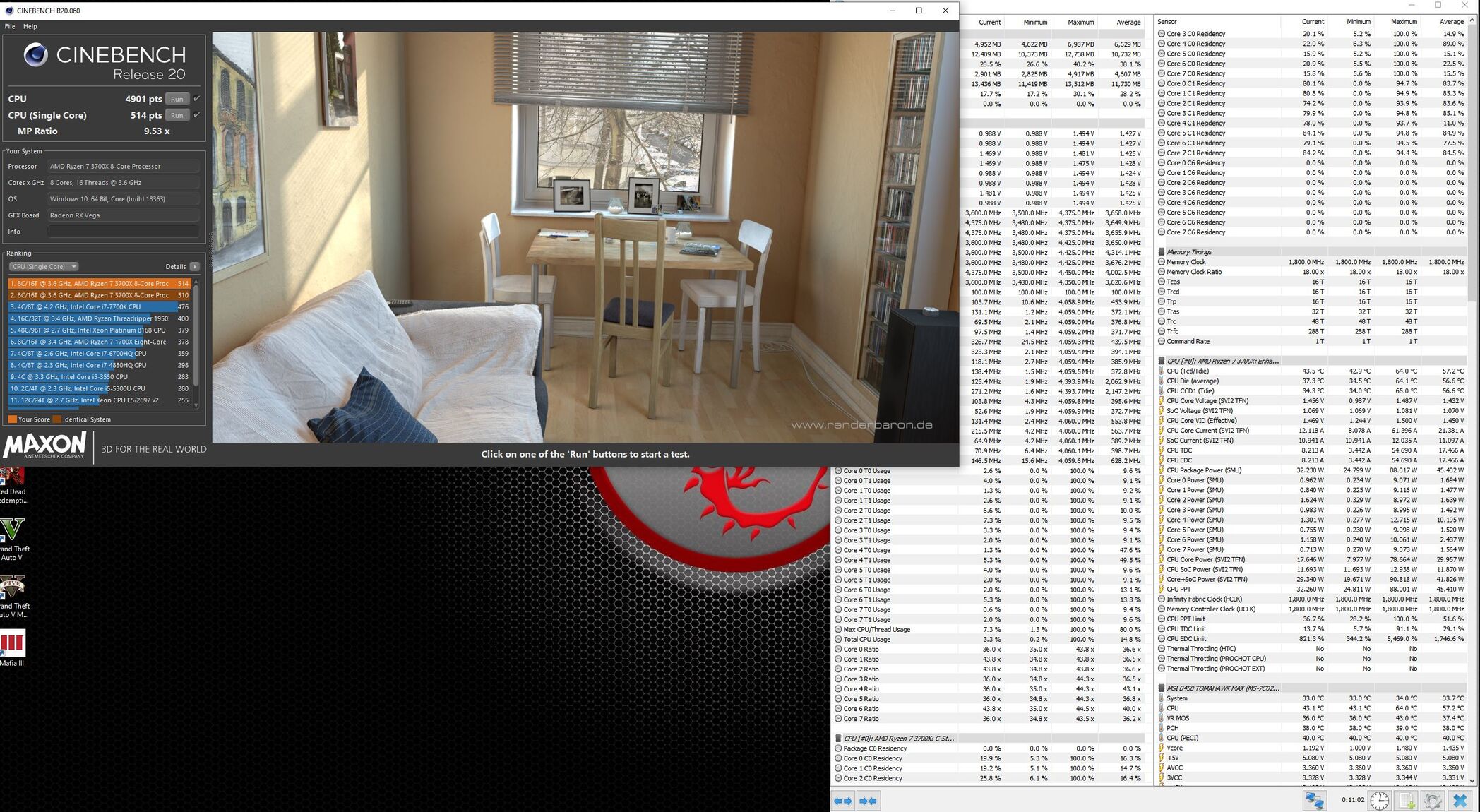Select the Mafia III desktop icon
This screenshot has width=1480, height=812.
click(13, 648)
